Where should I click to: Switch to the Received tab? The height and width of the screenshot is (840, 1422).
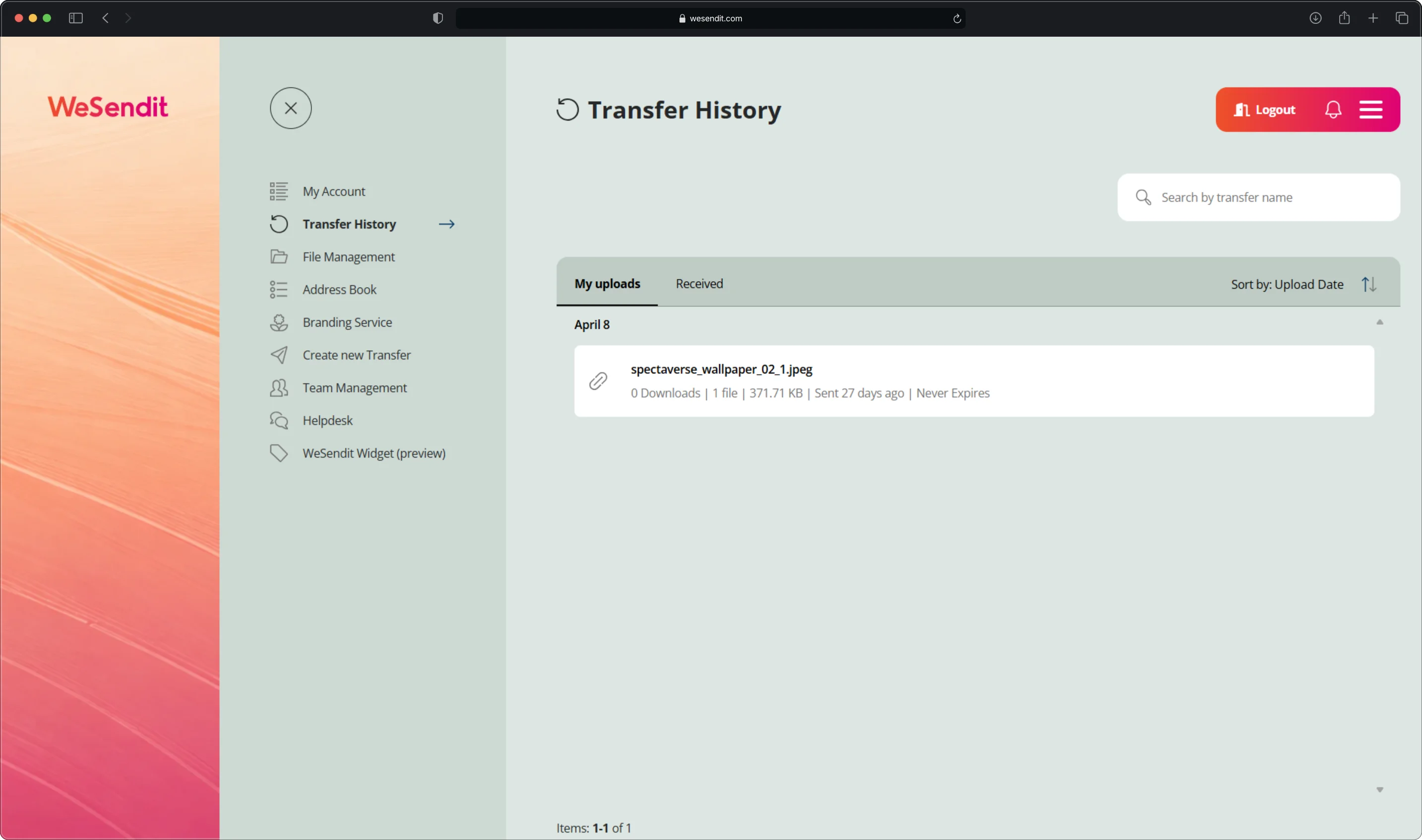click(x=700, y=284)
